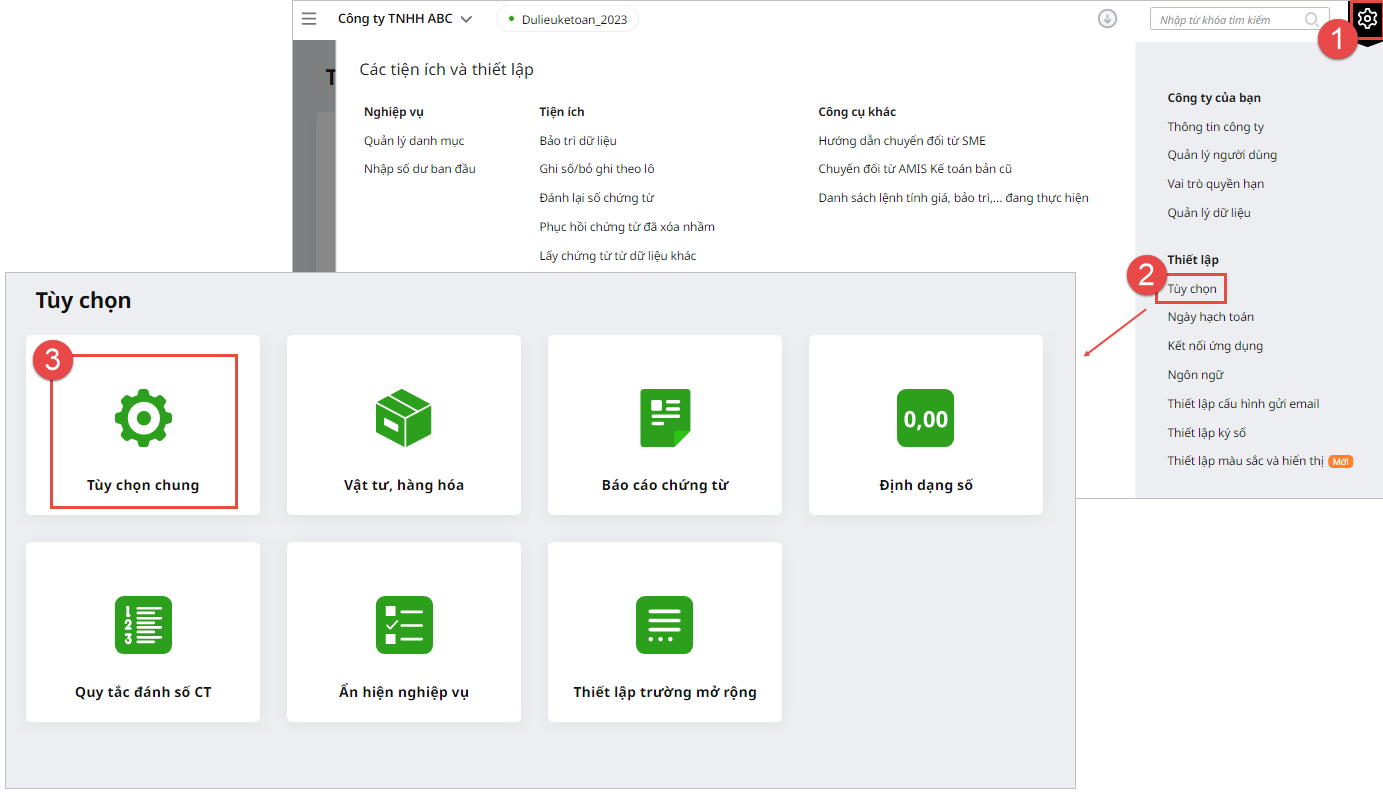1383x800 pixels.
Task: Click the search keyword input field
Action: click(x=1229, y=20)
